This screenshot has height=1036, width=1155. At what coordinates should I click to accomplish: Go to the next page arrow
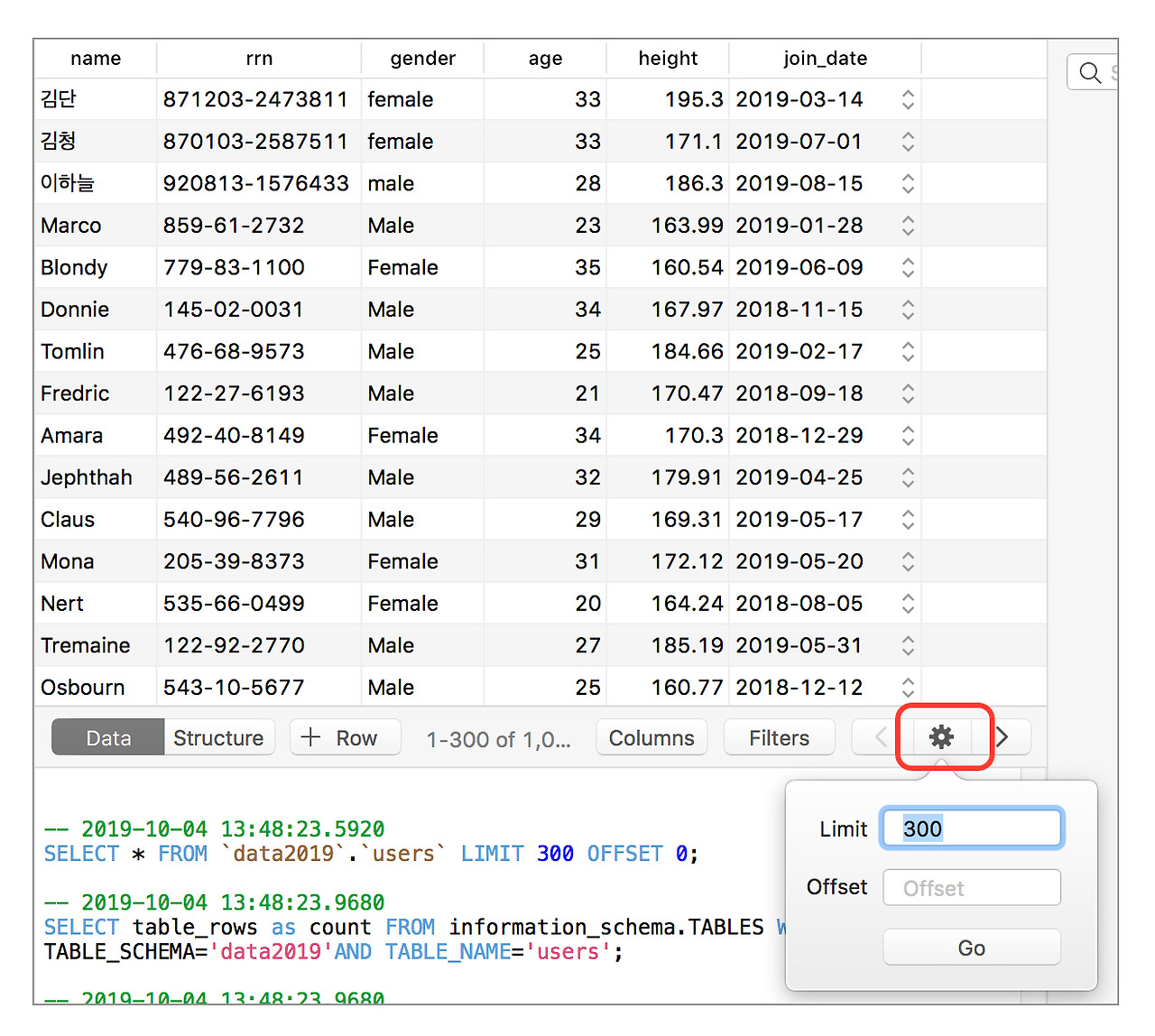pos(1002,737)
